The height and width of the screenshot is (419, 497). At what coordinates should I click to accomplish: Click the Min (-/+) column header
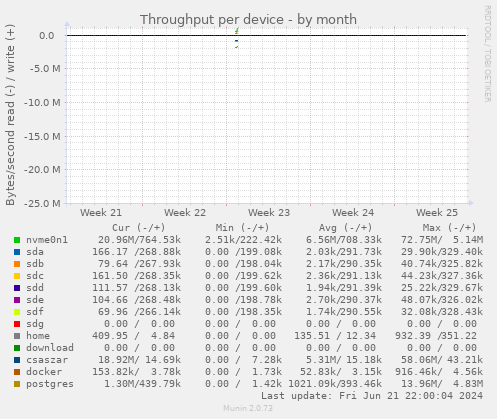coord(242,228)
